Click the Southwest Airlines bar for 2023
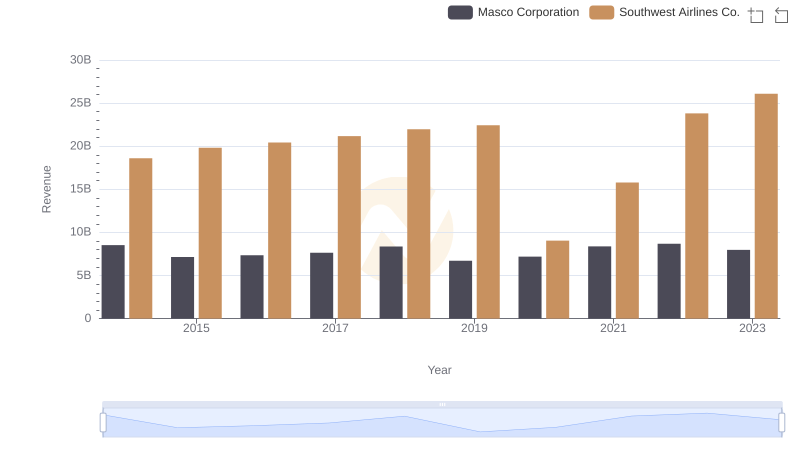800x461 pixels. tap(766, 206)
